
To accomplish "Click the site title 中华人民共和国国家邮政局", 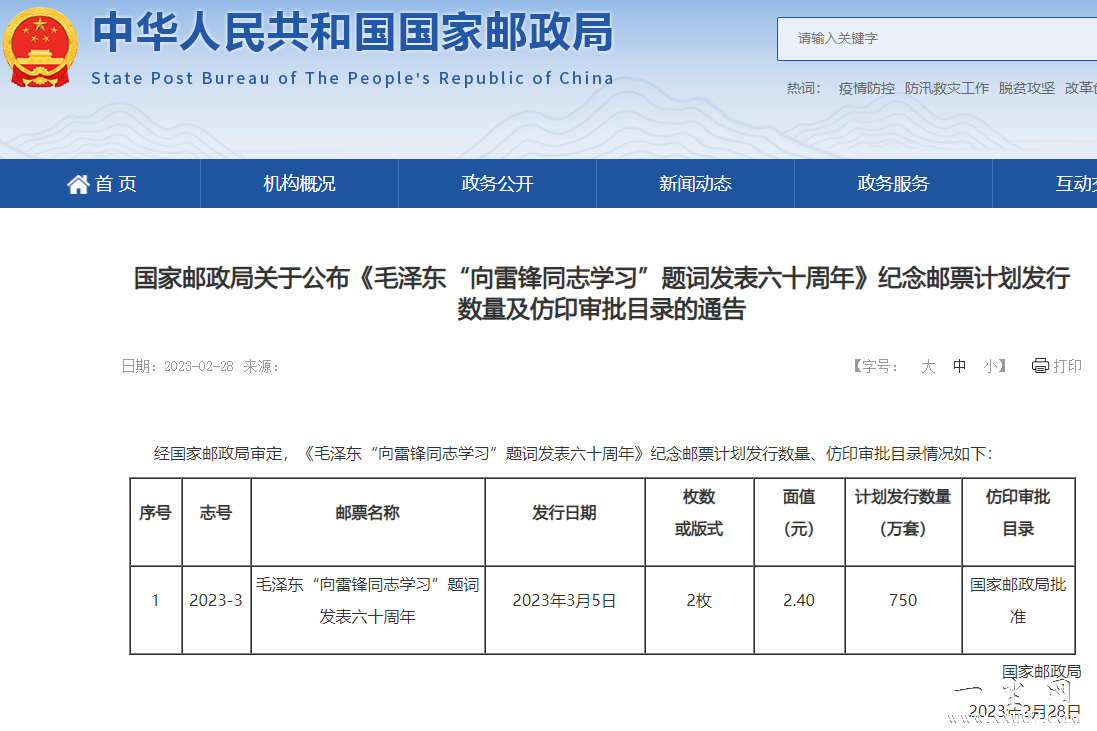I will tap(353, 33).
